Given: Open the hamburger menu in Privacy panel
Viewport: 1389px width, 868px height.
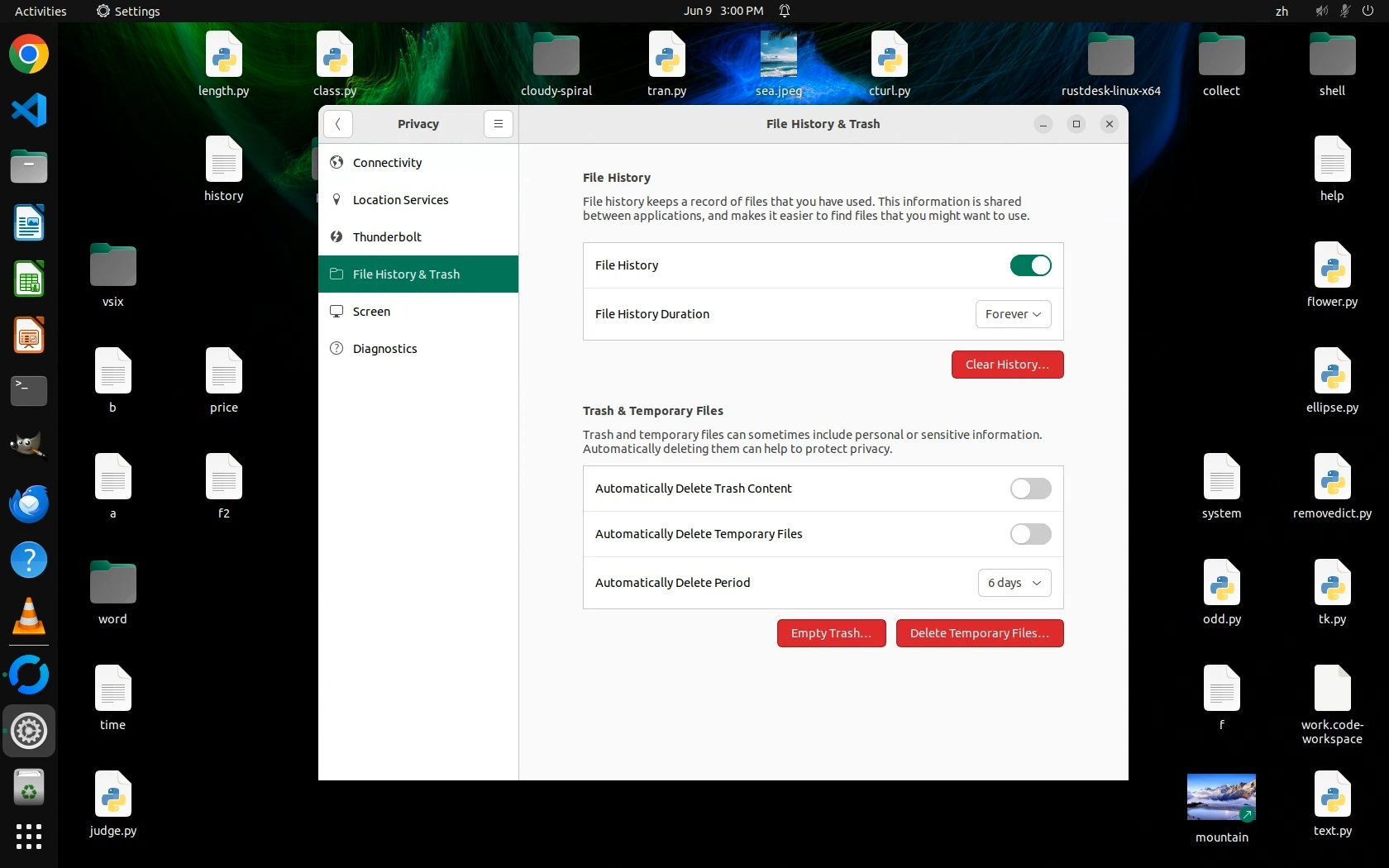Looking at the screenshot, I should click(x=498, y=124).
